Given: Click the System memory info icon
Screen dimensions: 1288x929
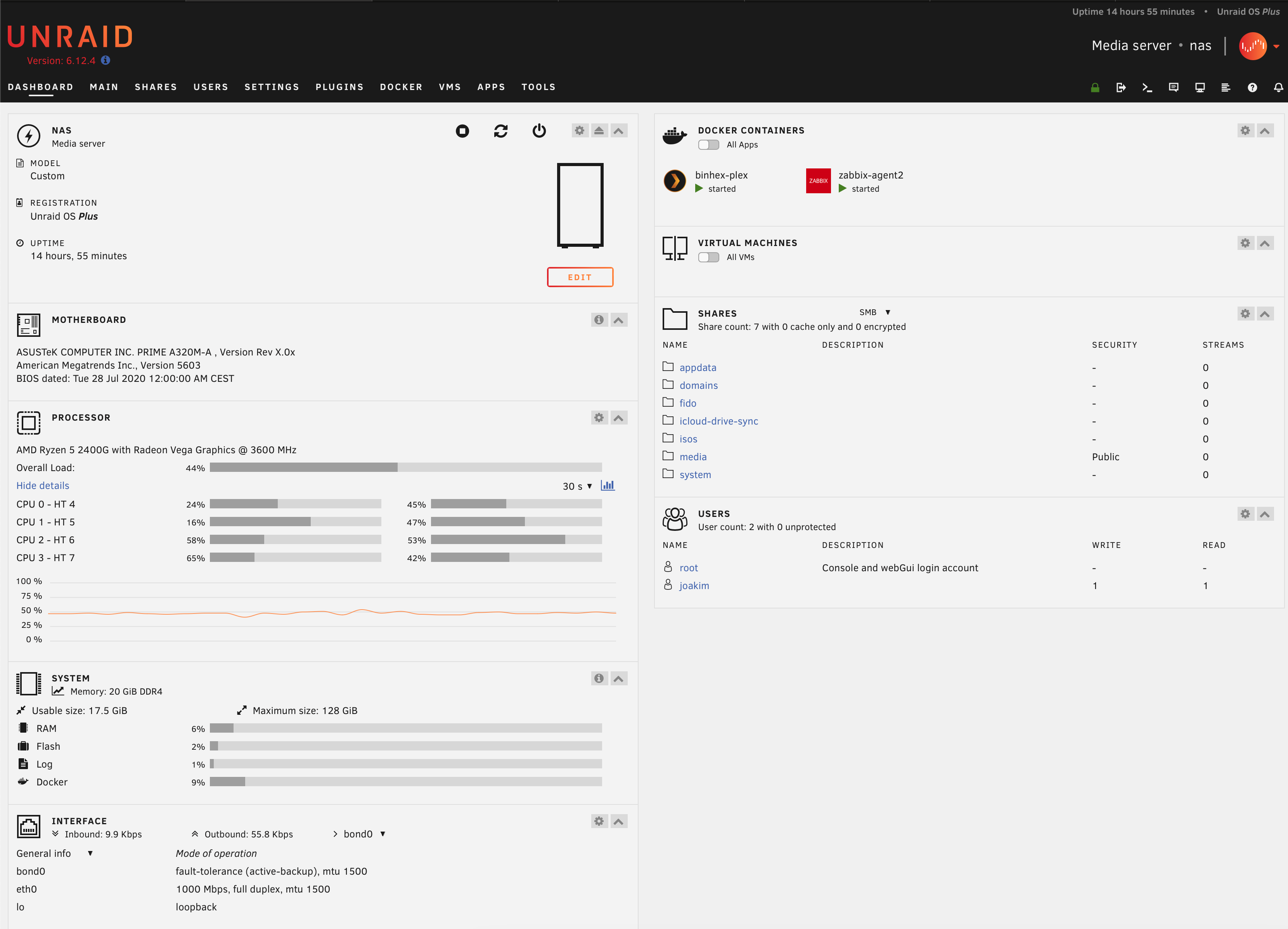Looking at the screenshot, I should click(x=599, y=678).
